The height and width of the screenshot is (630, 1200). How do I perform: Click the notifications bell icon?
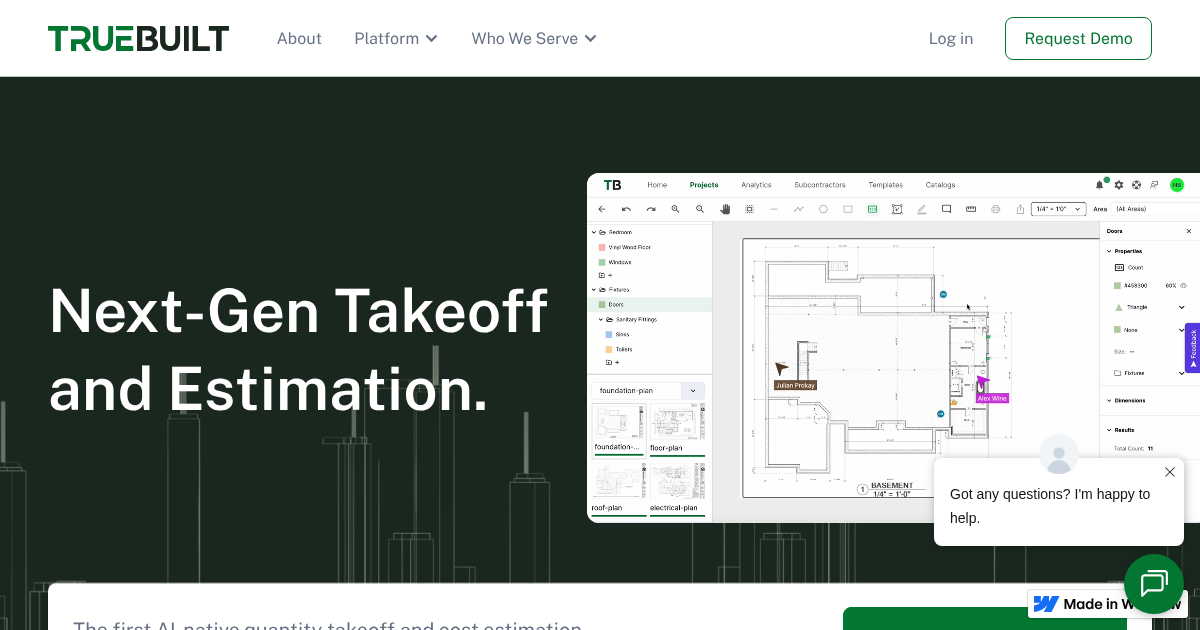coord(1100,185)
